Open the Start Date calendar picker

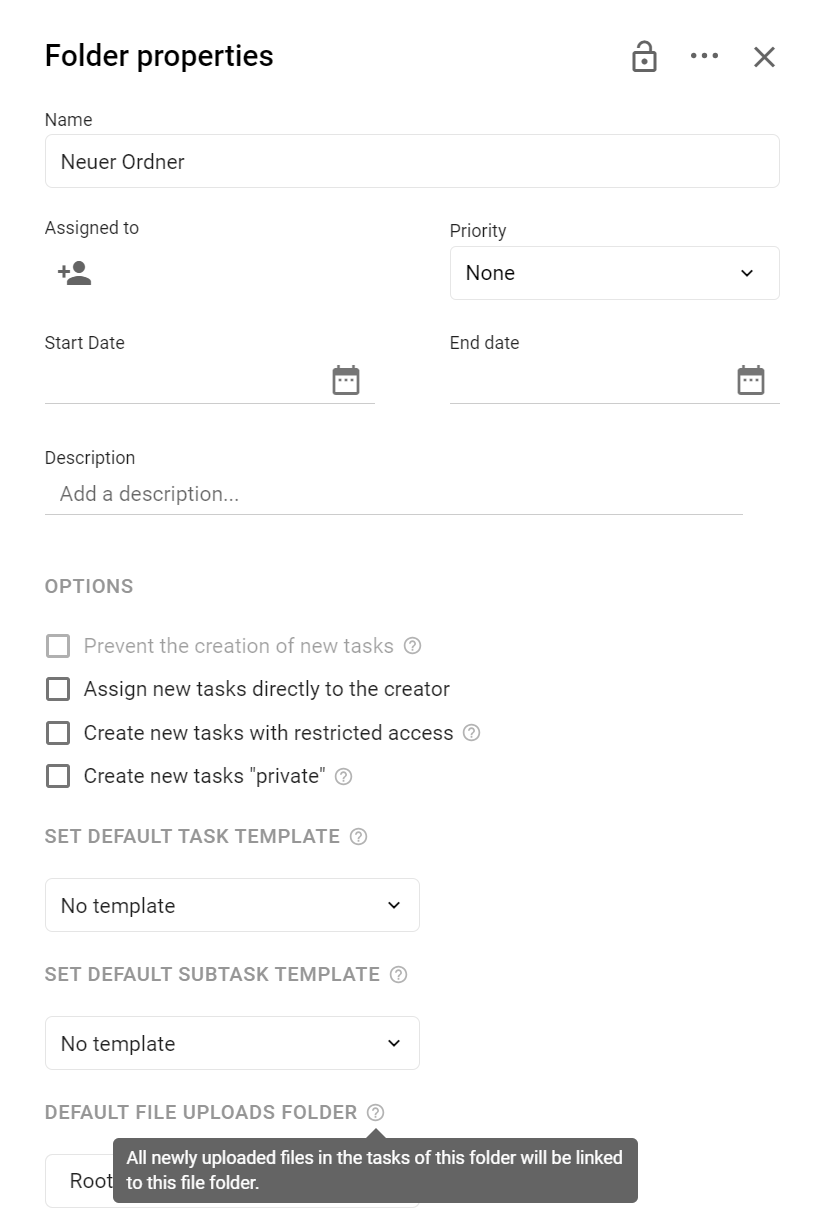click(346, 380)
